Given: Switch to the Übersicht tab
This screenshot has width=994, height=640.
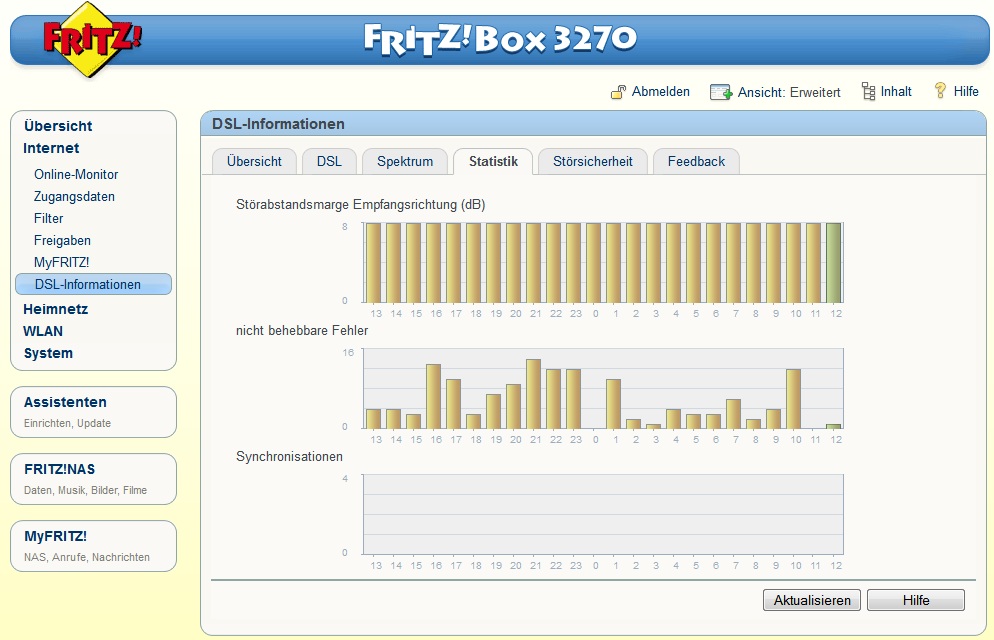Looking at the screenshot, I should click(x=254, y=162).
